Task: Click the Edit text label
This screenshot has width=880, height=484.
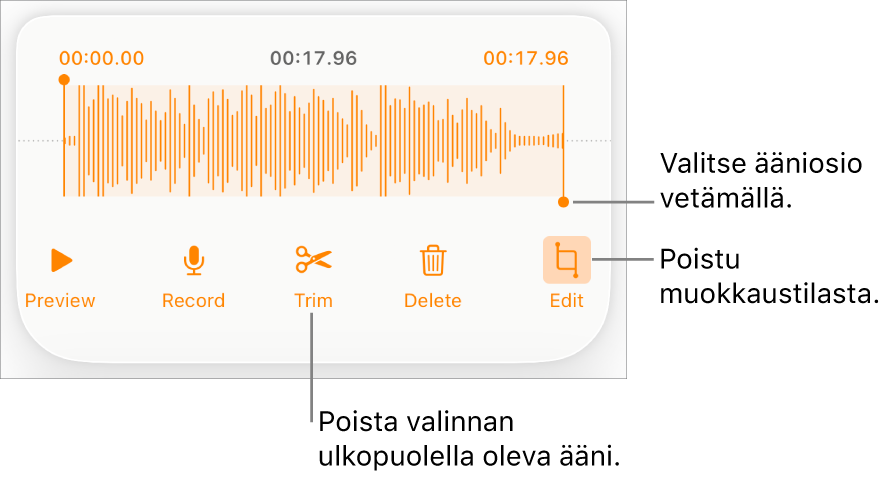Action: tap(566, 300)
